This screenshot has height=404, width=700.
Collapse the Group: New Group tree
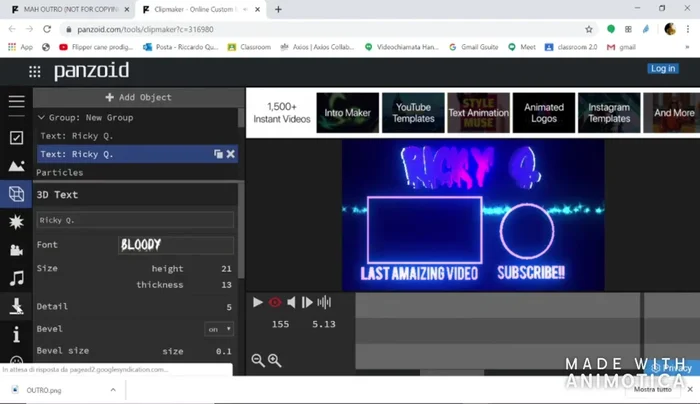41,117
